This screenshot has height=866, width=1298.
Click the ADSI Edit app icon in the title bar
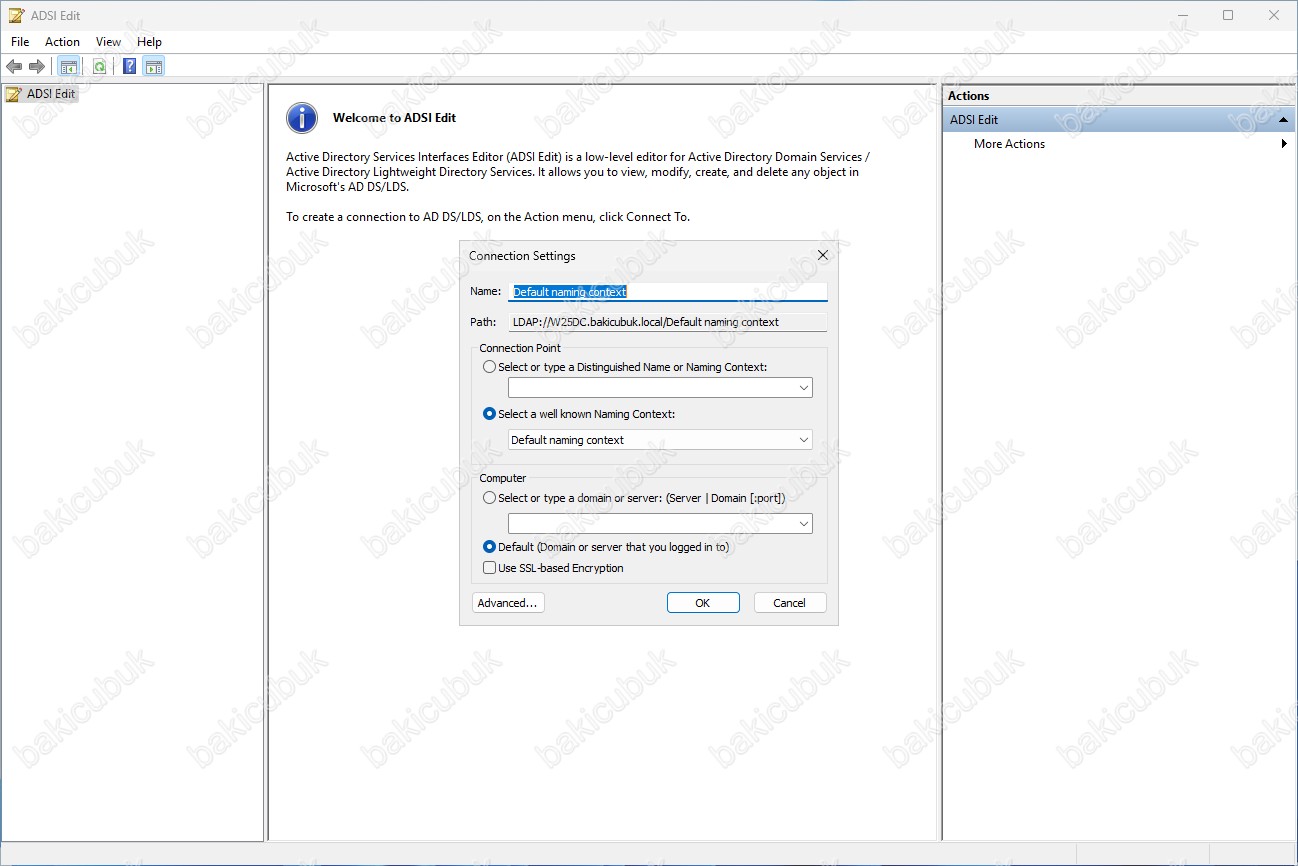[x=15, y=15]
